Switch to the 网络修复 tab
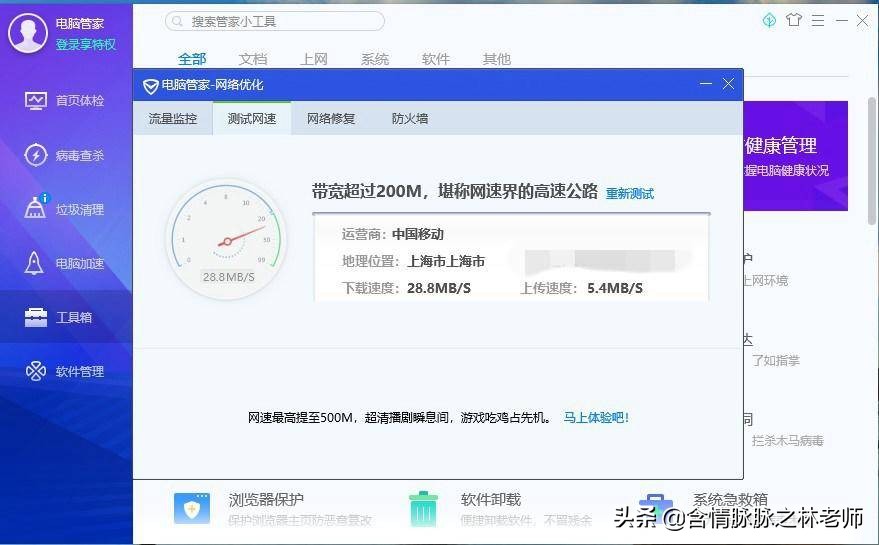This screenshot has height=545, width=879. point(331,119)
